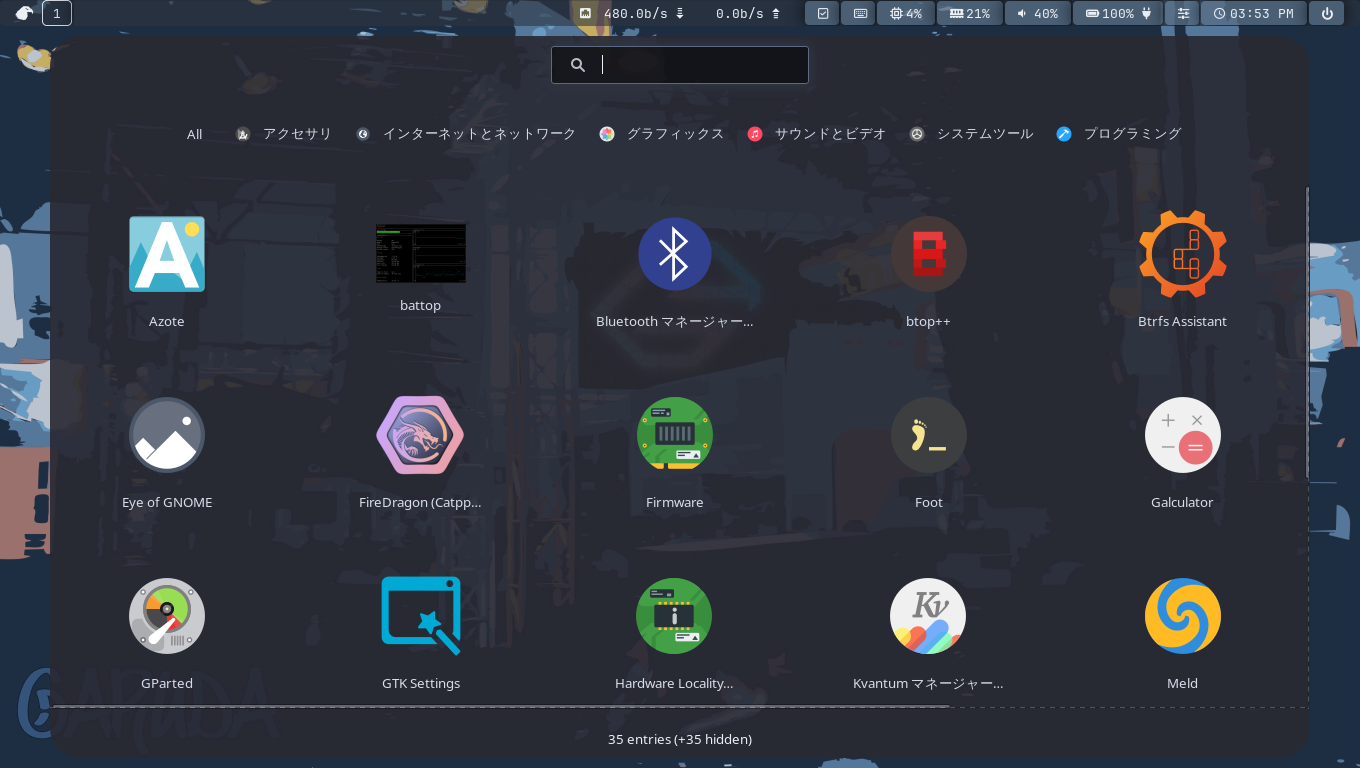This screenshot has width=1360, height=768.
Task: Click the "35 entries (+35 hidden)" status text
Action: click(x=680, y=739)
